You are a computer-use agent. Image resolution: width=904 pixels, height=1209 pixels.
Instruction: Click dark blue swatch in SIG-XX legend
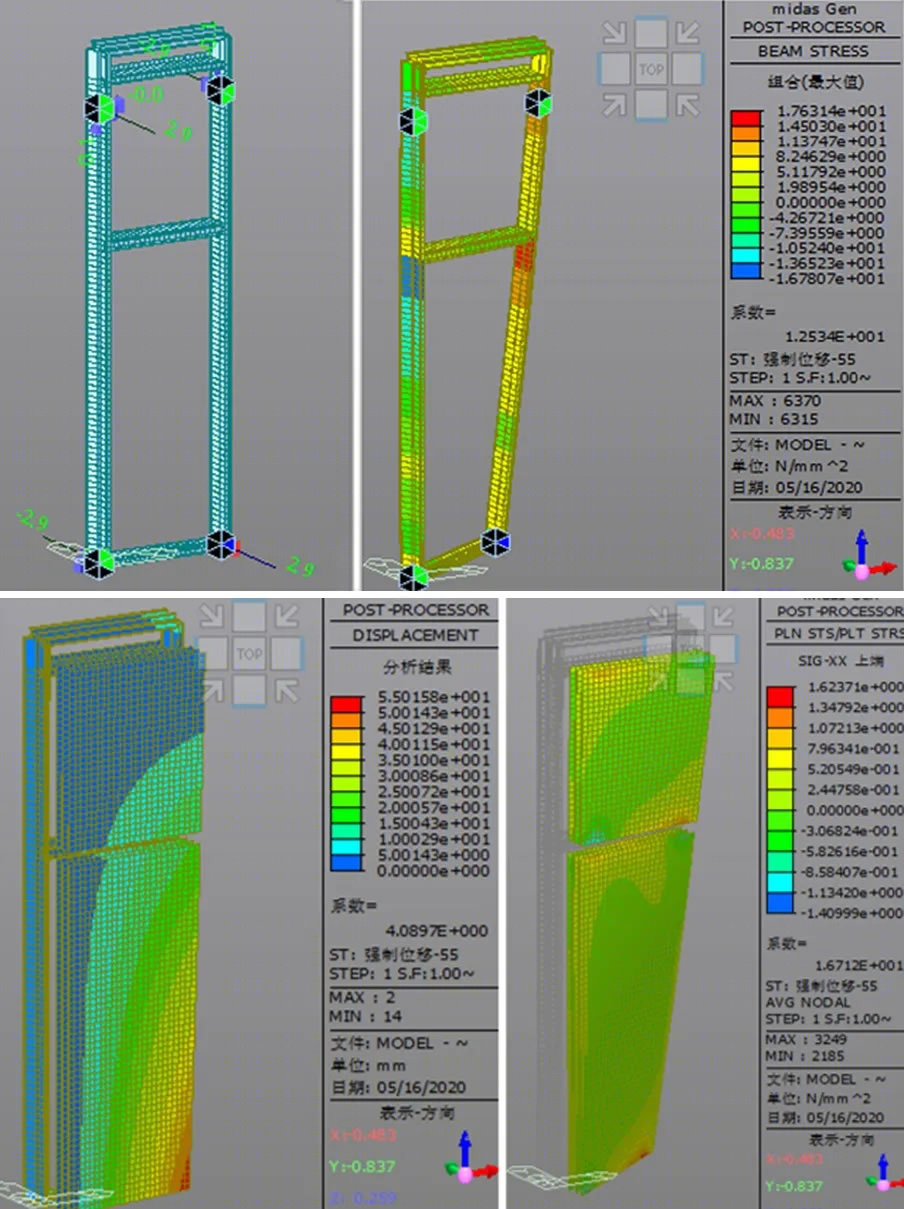point(780,903)
